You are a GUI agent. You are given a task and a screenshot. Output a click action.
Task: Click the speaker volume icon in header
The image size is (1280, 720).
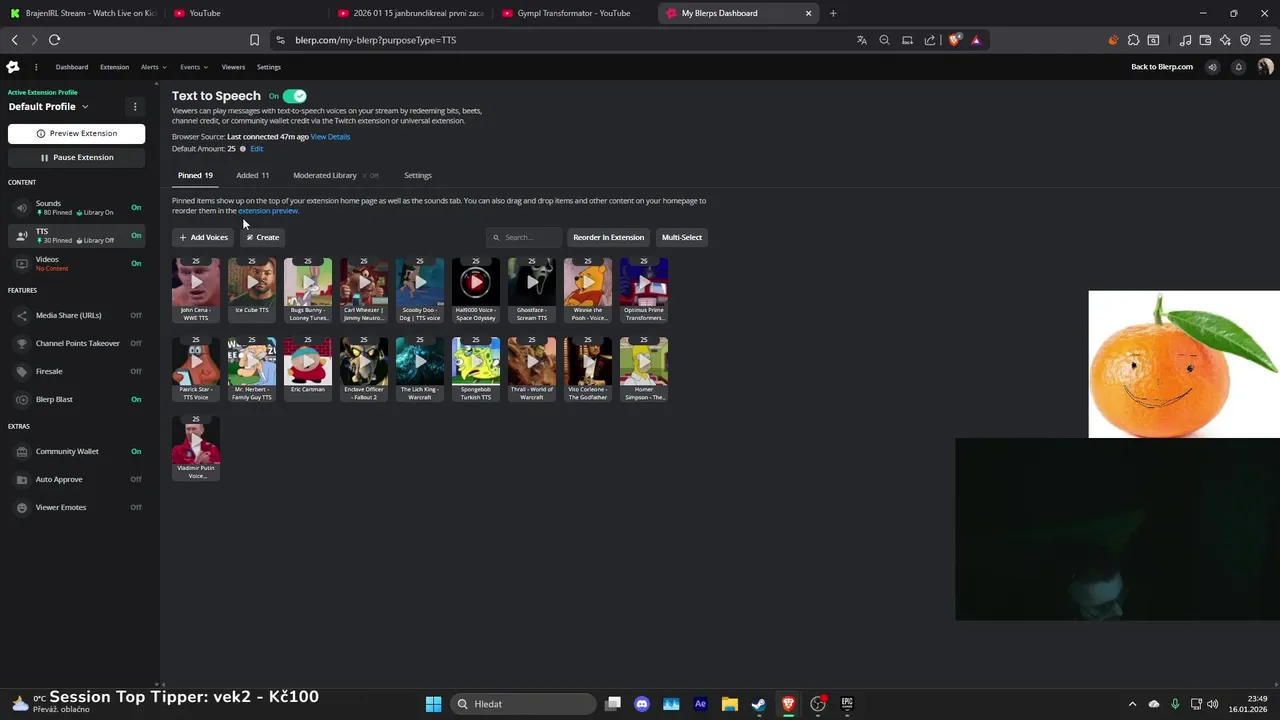[1212, 67]
